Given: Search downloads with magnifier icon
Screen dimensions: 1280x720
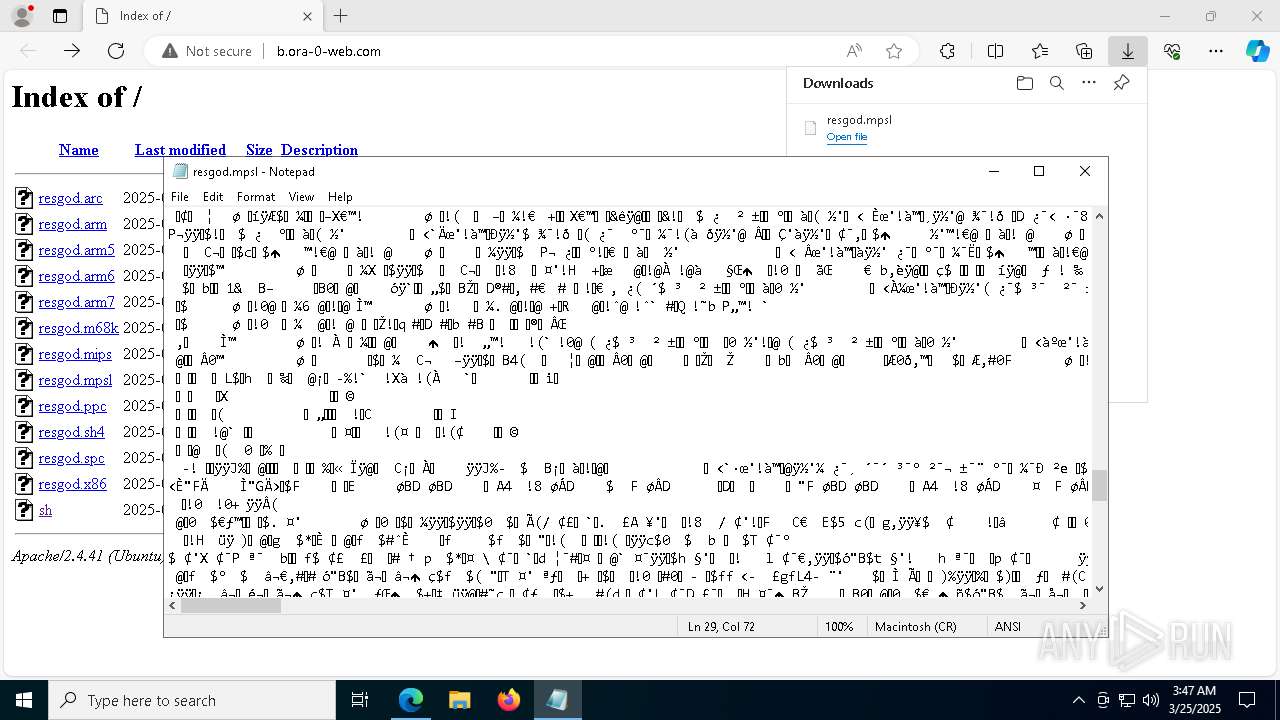Looking at the screenshot, I should pyautogui.click(x=1056, y=83).
